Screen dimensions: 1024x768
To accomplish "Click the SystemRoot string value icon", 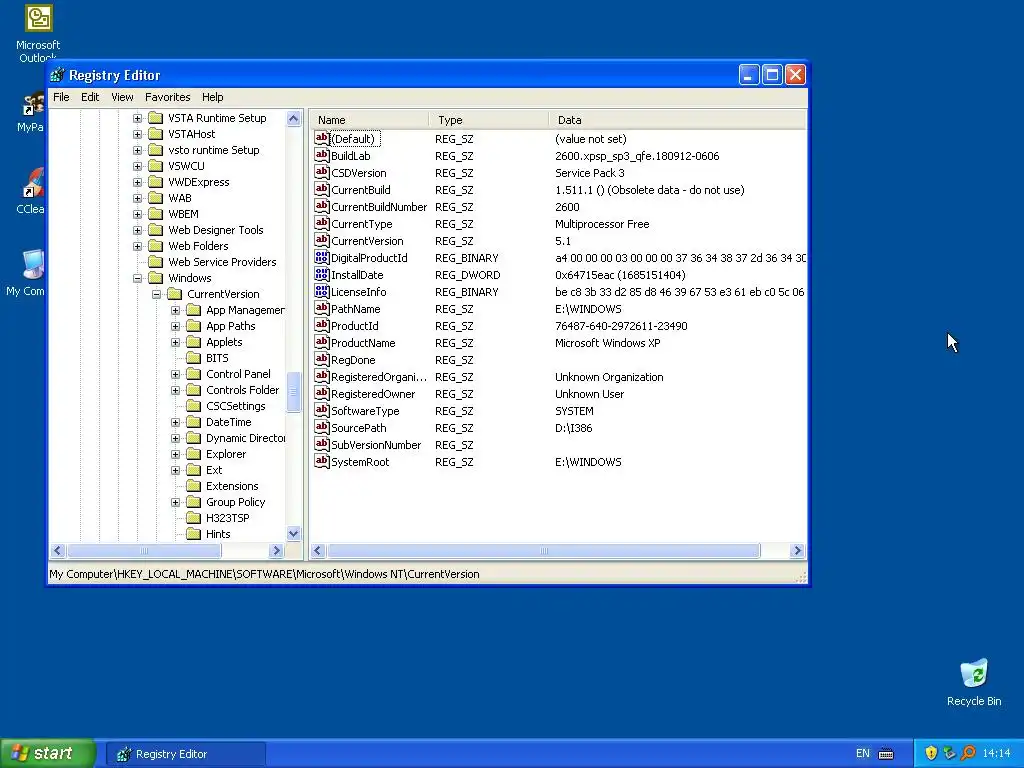I will point(321,461).
